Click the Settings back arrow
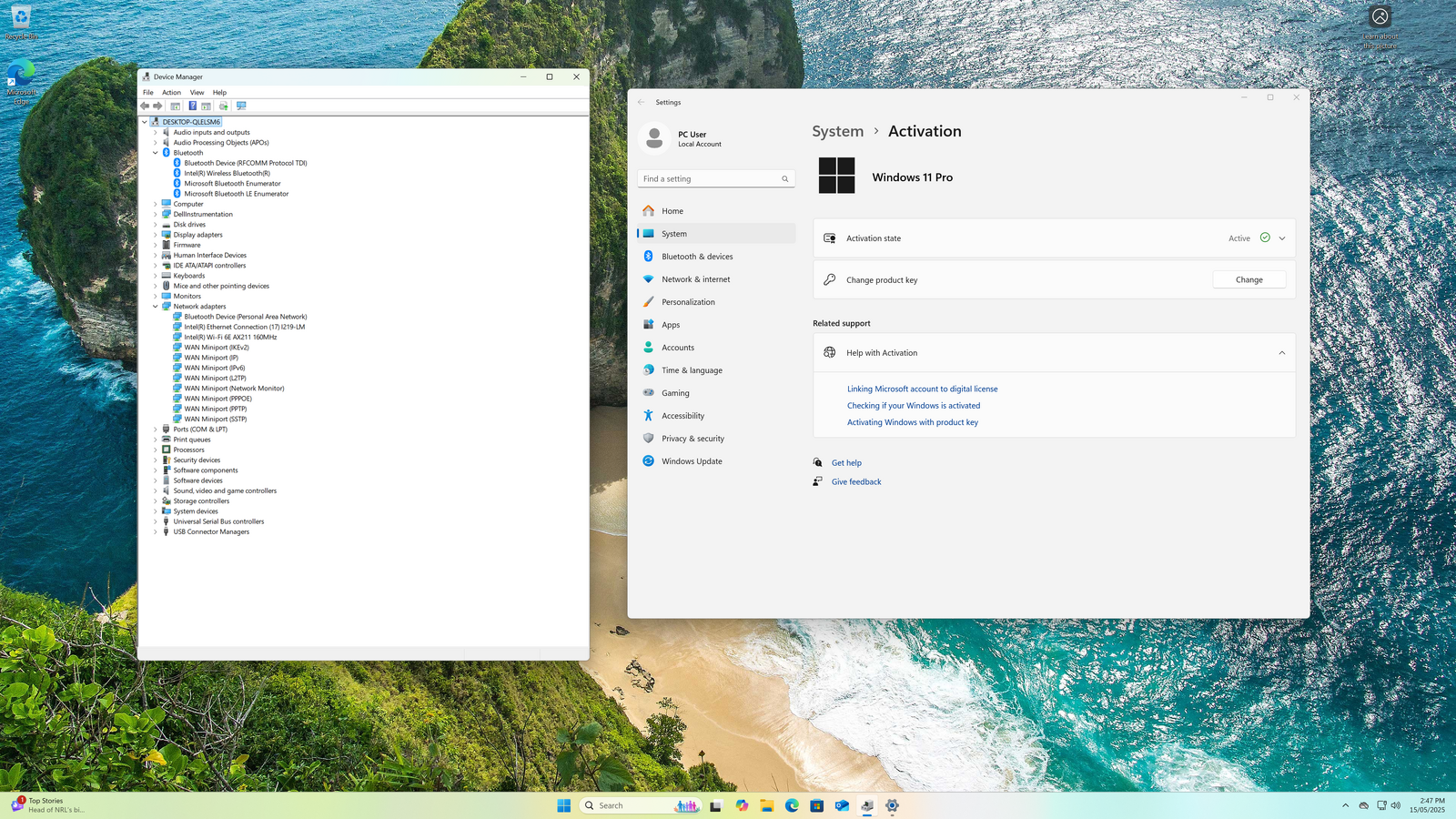 tap(642, 102)
